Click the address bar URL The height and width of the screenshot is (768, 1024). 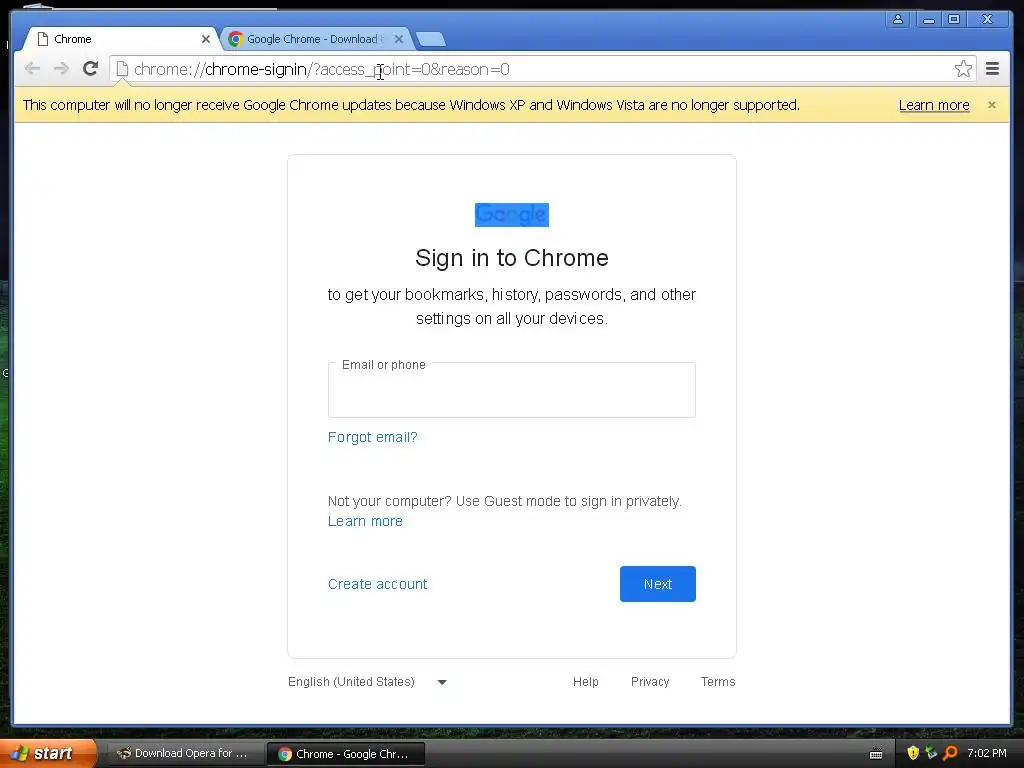coord(321,69)
